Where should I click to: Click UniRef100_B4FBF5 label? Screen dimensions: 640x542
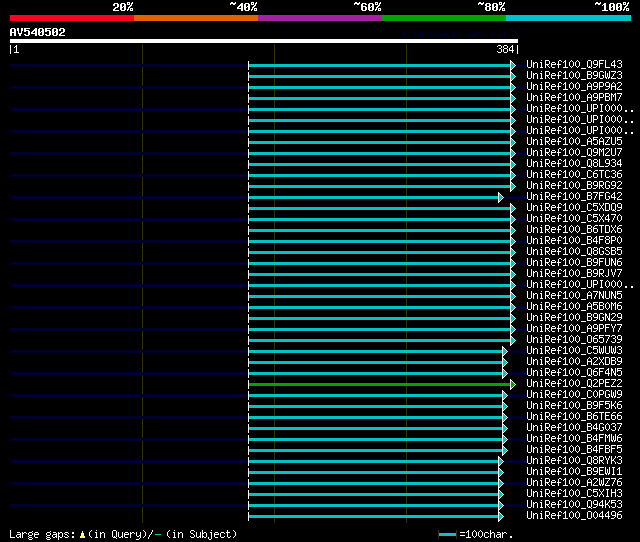tap(574, 450)
